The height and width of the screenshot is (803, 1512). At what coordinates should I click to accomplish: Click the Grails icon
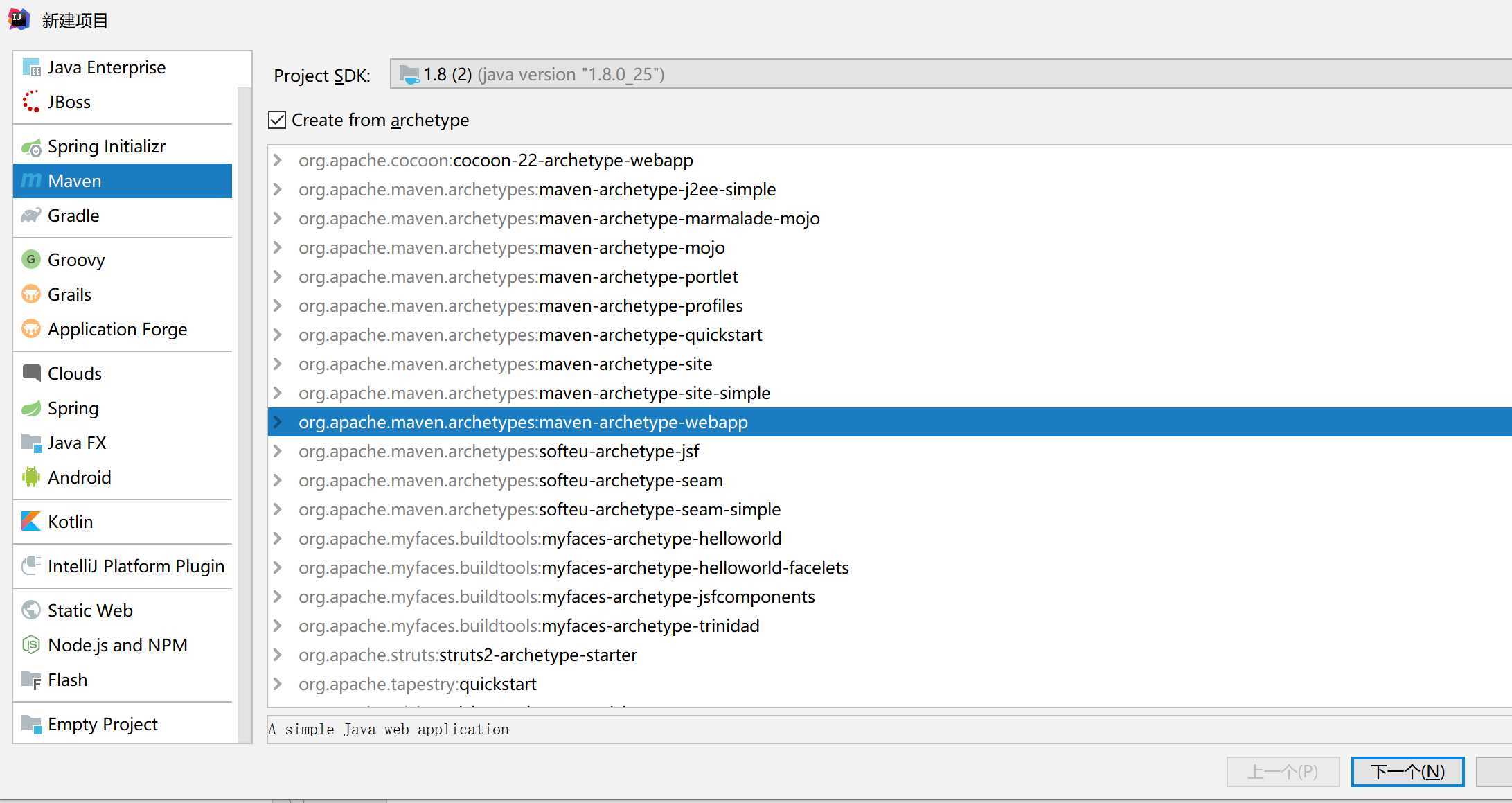coord(31,294)
